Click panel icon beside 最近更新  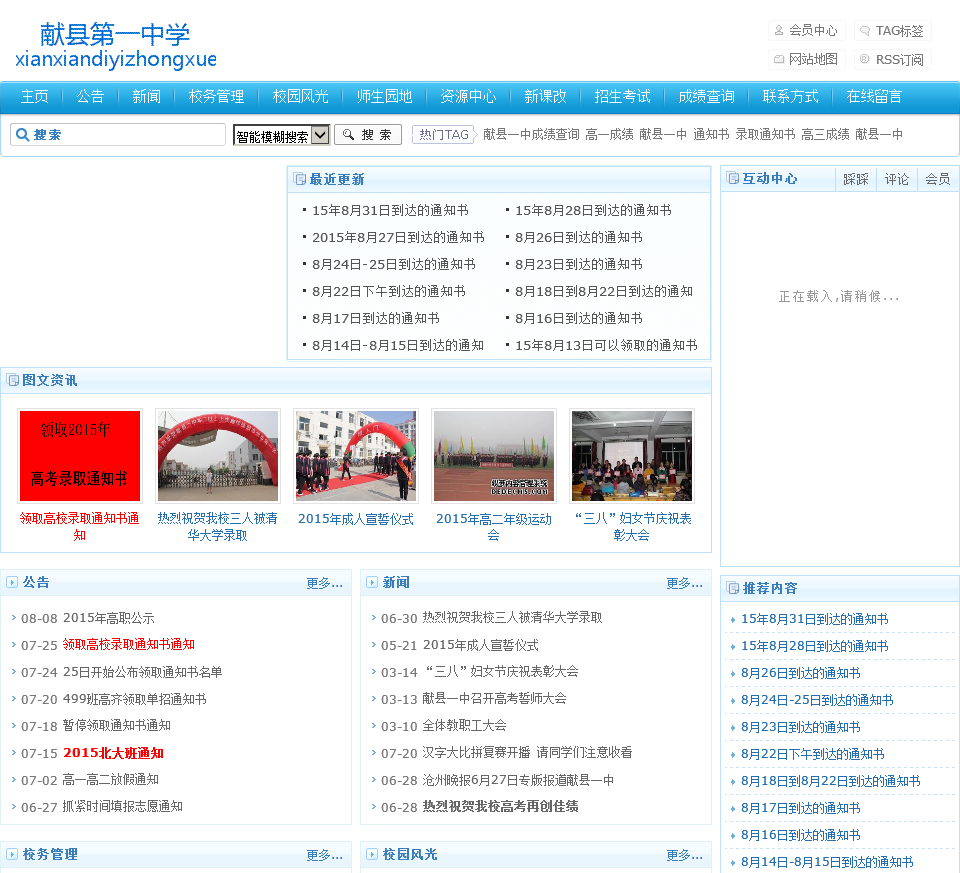(x=300, y=179)
